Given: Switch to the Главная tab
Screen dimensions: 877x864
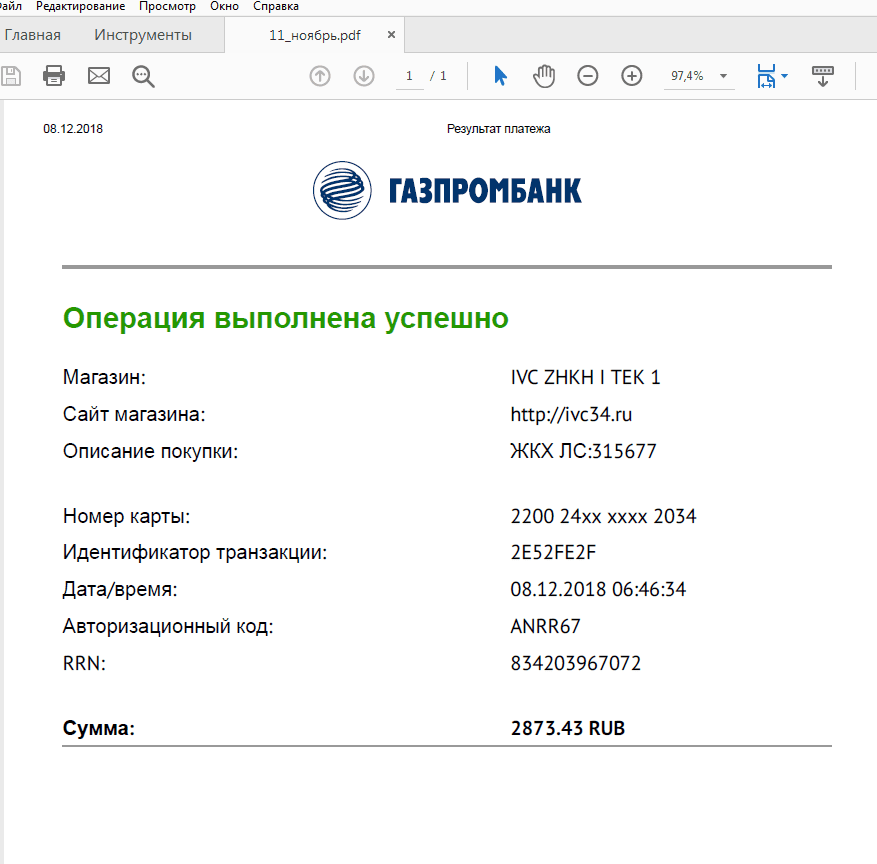Looking at the screenshot, I should coord(32,35).
